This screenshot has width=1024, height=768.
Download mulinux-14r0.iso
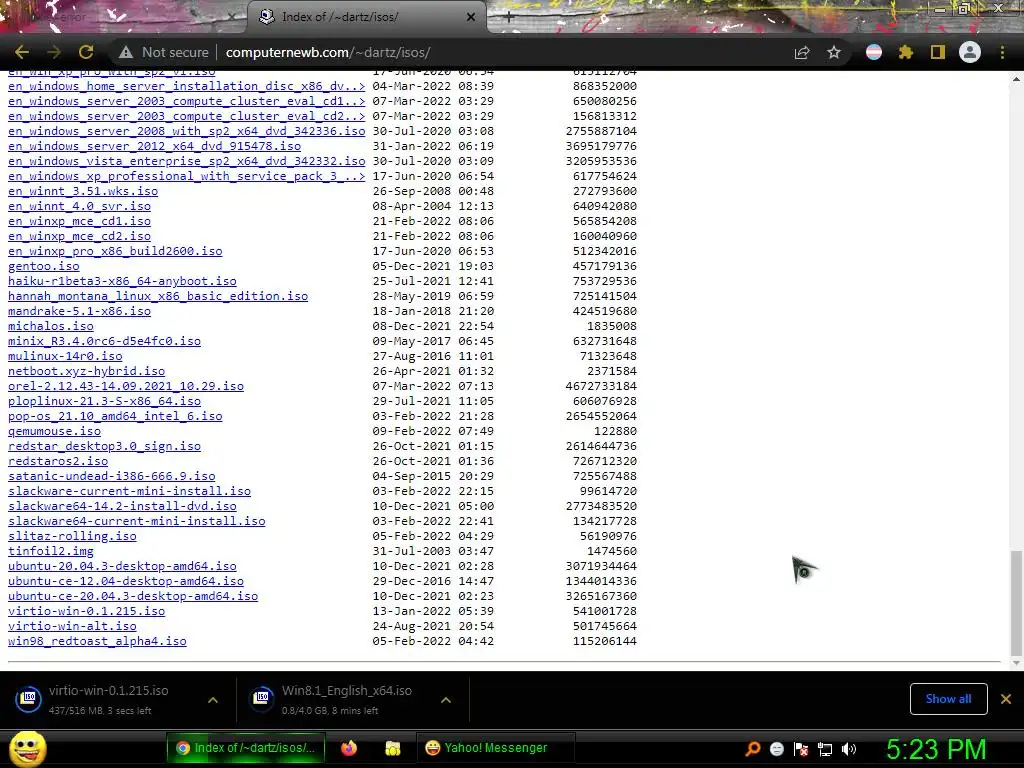coord(65,357)
